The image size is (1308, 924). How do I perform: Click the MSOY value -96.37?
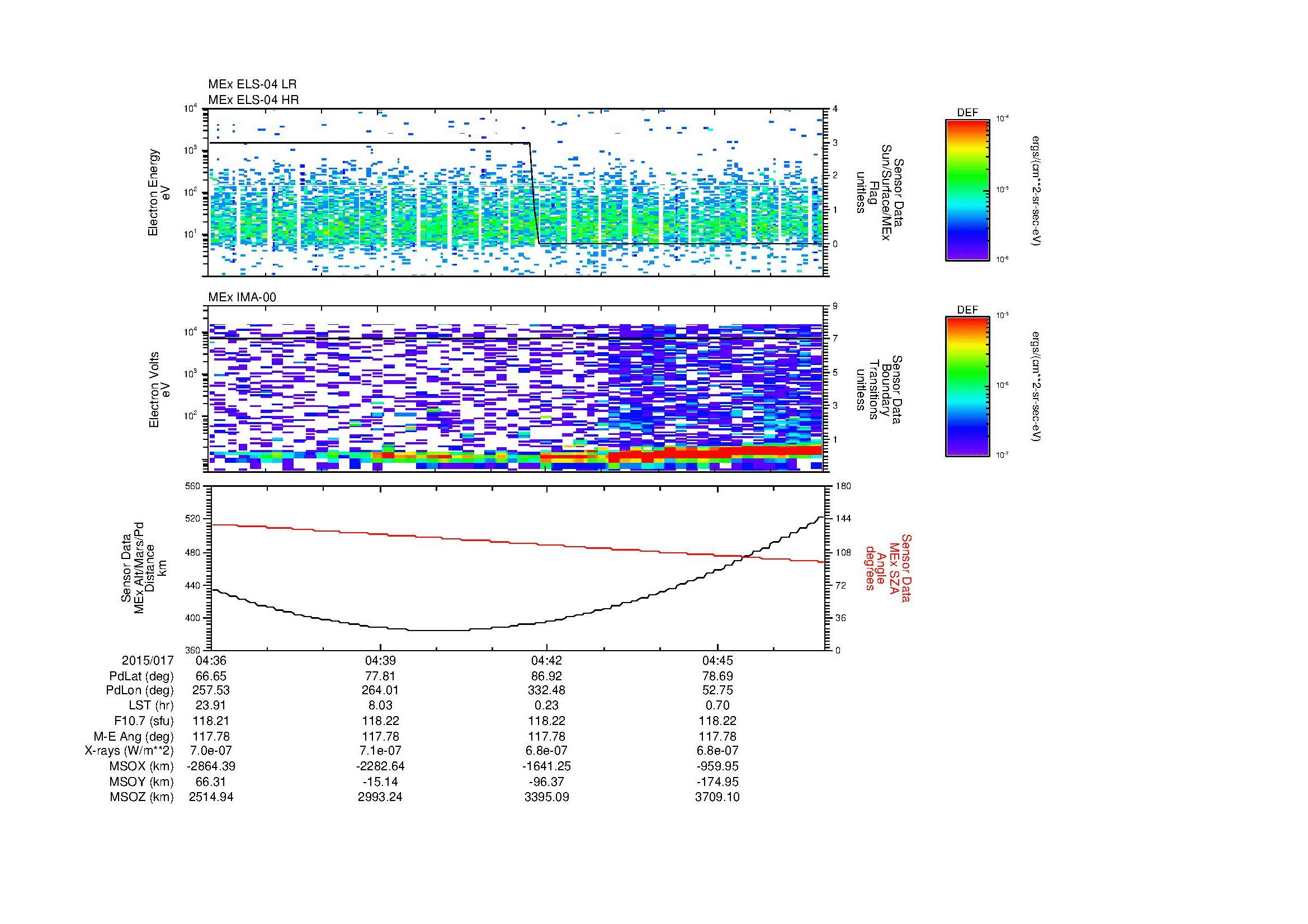[x=546, y=781]
